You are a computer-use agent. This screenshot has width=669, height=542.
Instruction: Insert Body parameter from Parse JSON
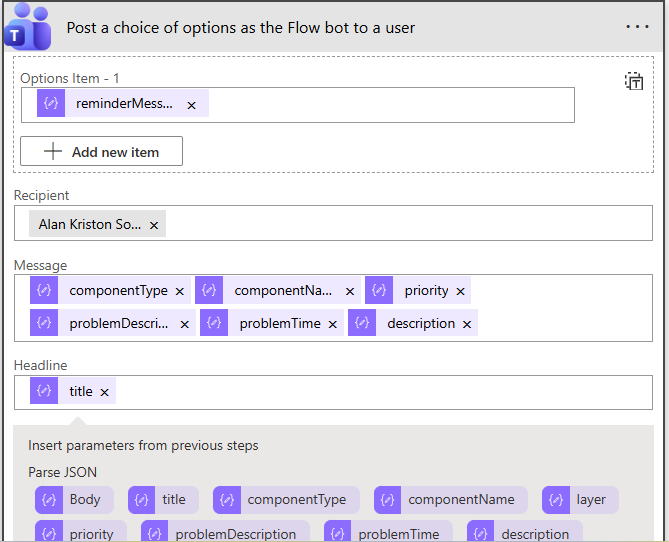pyautogui.click(x=74, y=500)
